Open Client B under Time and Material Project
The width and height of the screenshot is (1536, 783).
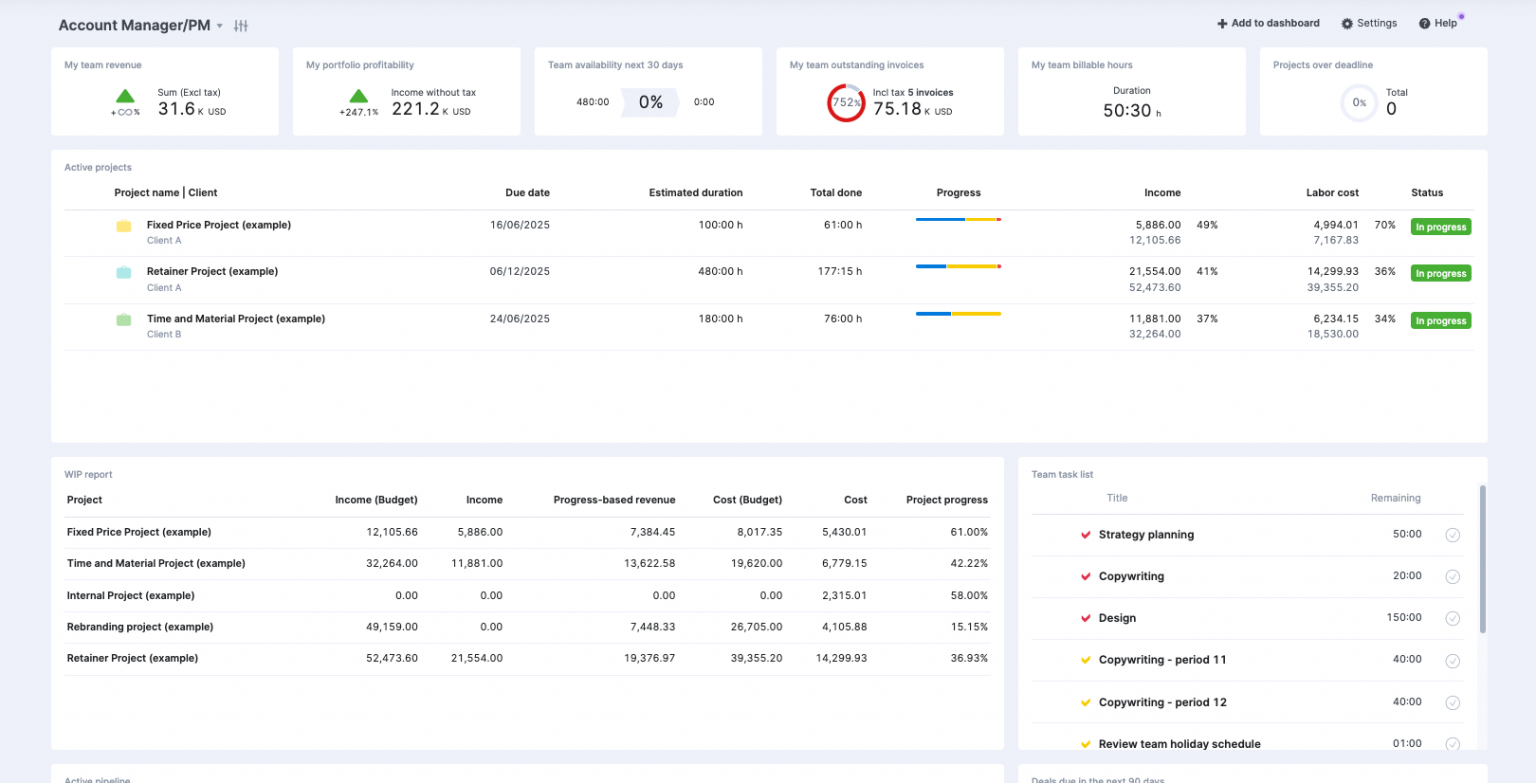coord(164,334)
